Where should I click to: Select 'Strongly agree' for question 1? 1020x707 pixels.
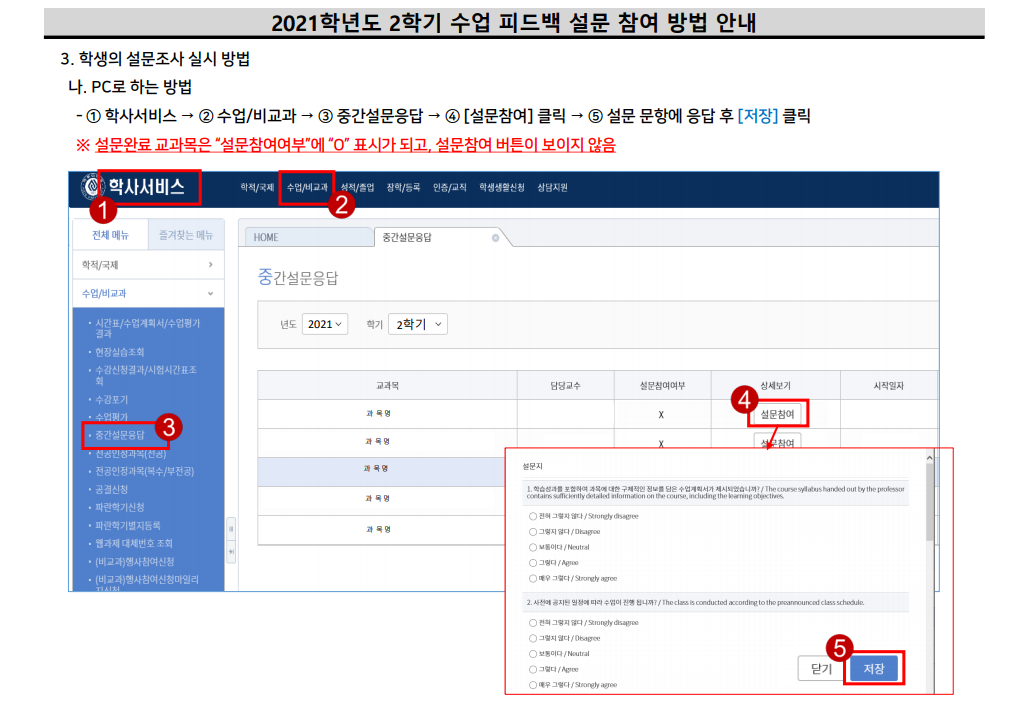click(x=533, y=578)
